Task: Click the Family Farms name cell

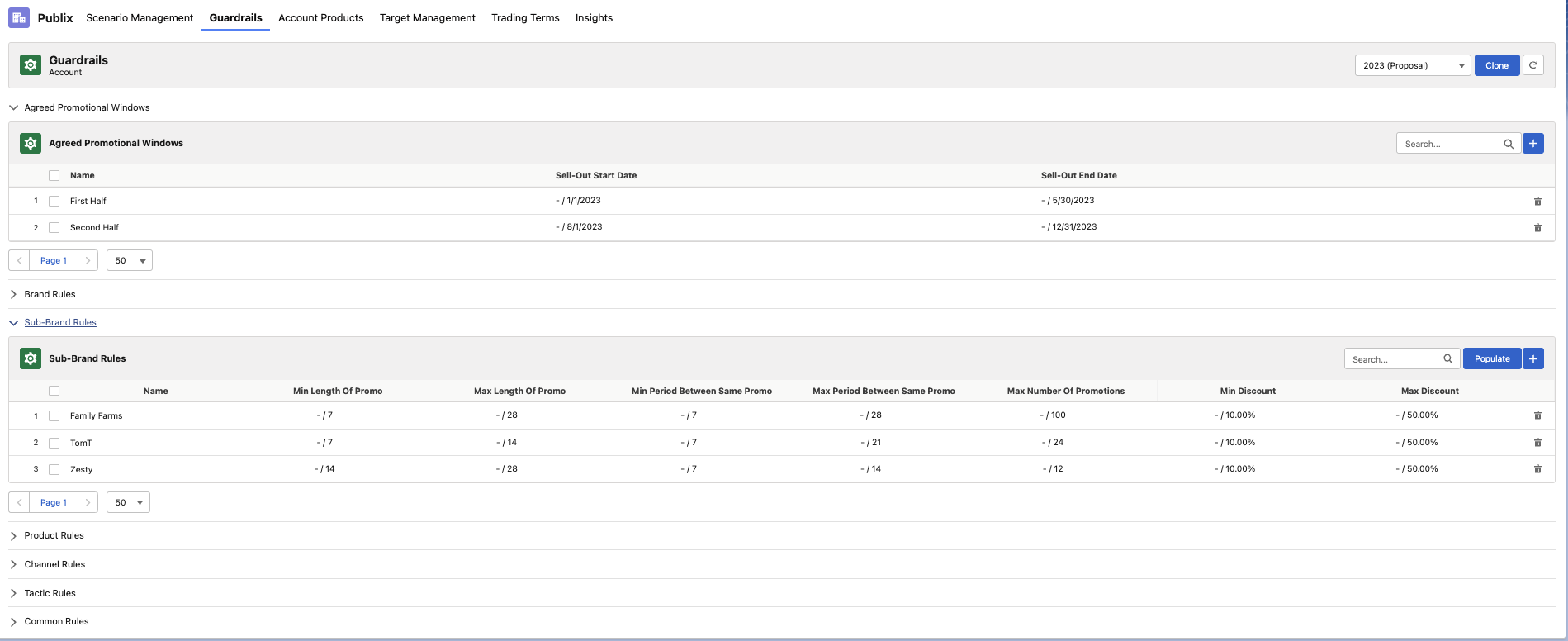Action: (96, 415)
